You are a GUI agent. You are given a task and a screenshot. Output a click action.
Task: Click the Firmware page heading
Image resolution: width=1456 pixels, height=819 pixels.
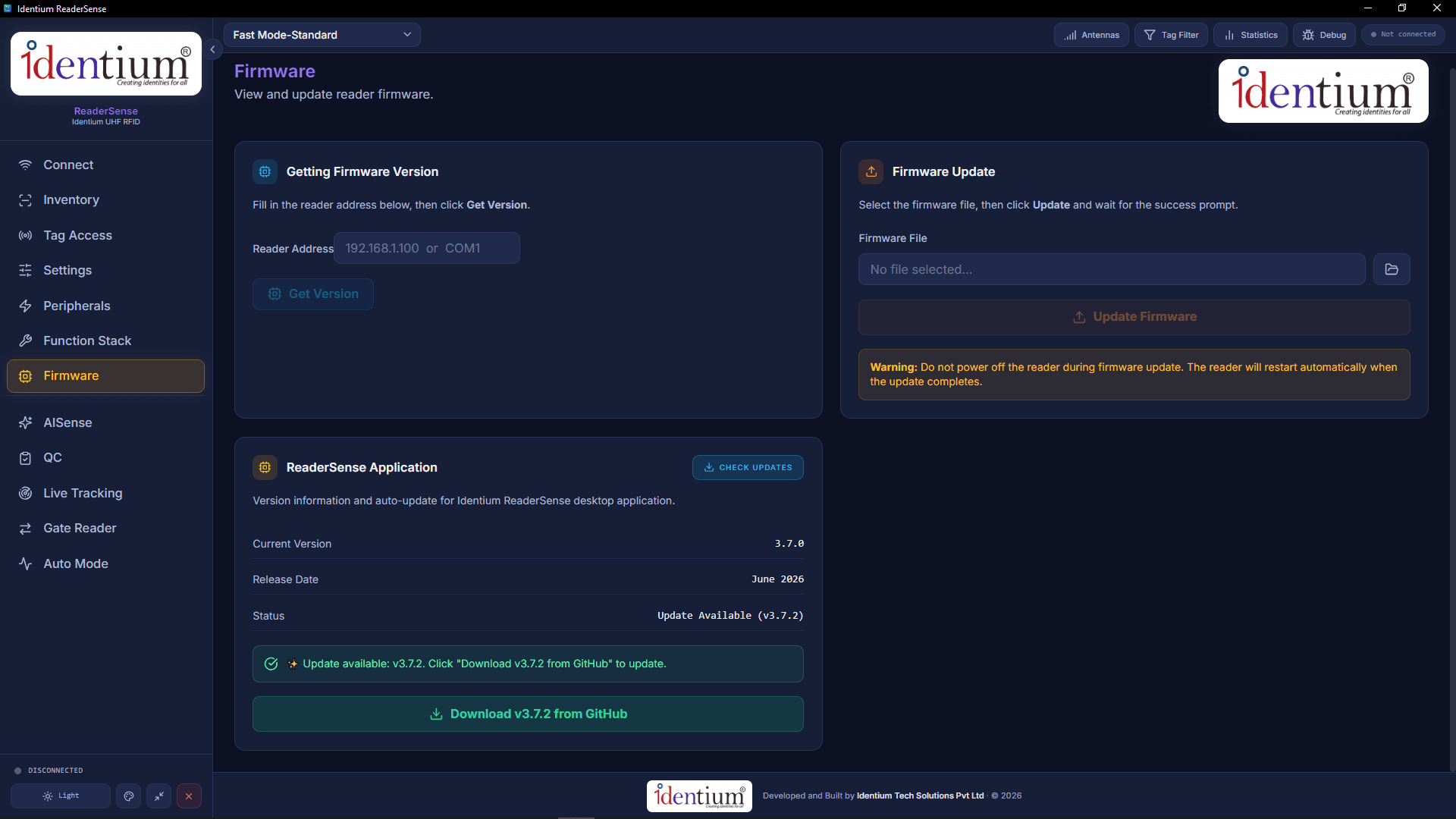click(275, 71)
